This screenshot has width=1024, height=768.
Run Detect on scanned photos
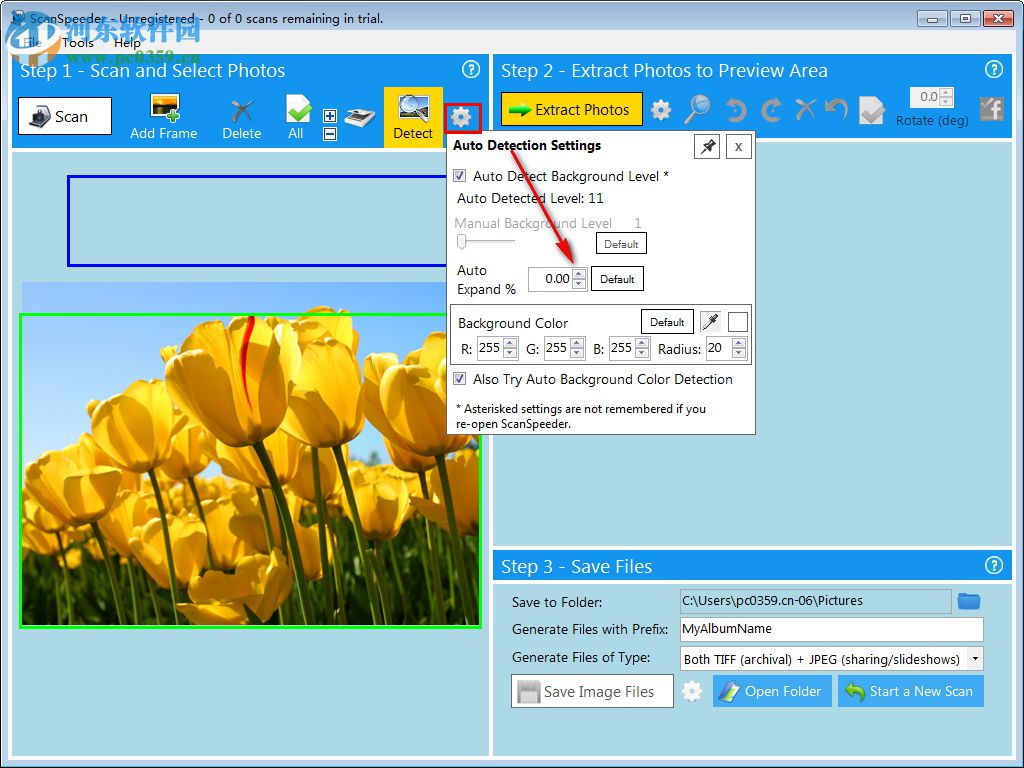413,117
